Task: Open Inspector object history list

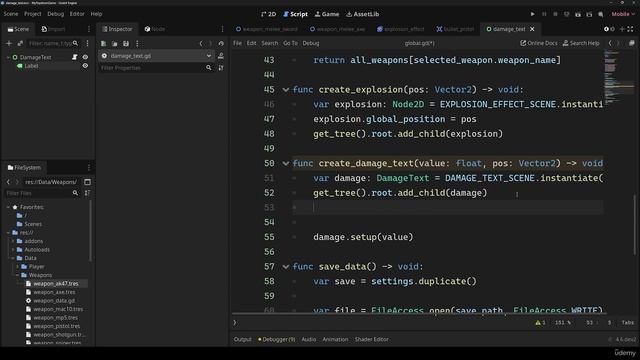Action: (221, 43)
